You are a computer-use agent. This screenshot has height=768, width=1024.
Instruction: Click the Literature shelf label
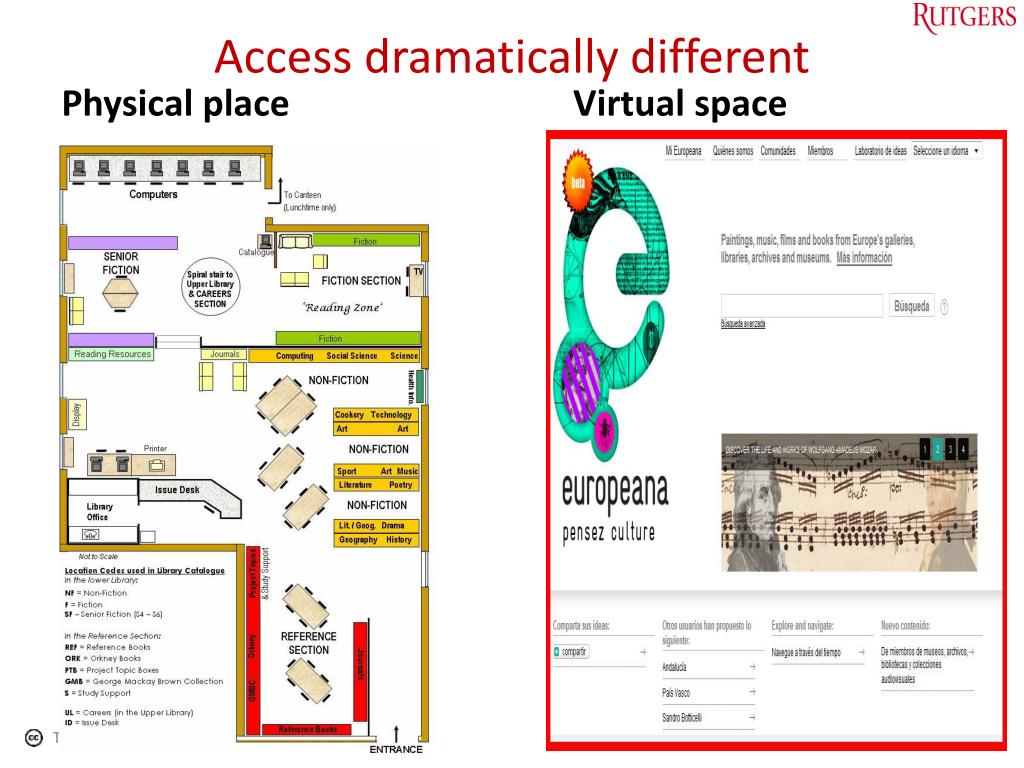pyautogui.click(x=355, y=485)
